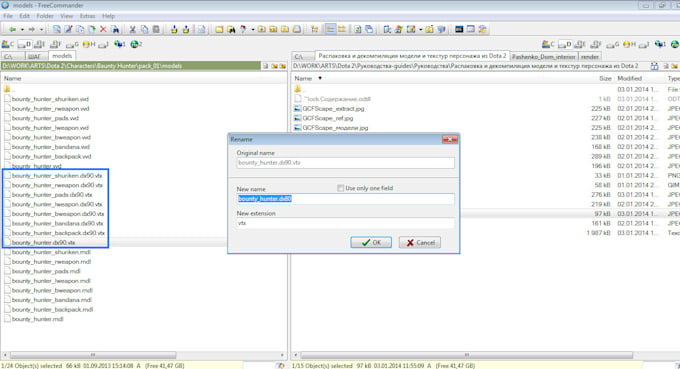Select file bounty_hunter_backpack.mdl
The image size is (680, 369).
(52, 309)
